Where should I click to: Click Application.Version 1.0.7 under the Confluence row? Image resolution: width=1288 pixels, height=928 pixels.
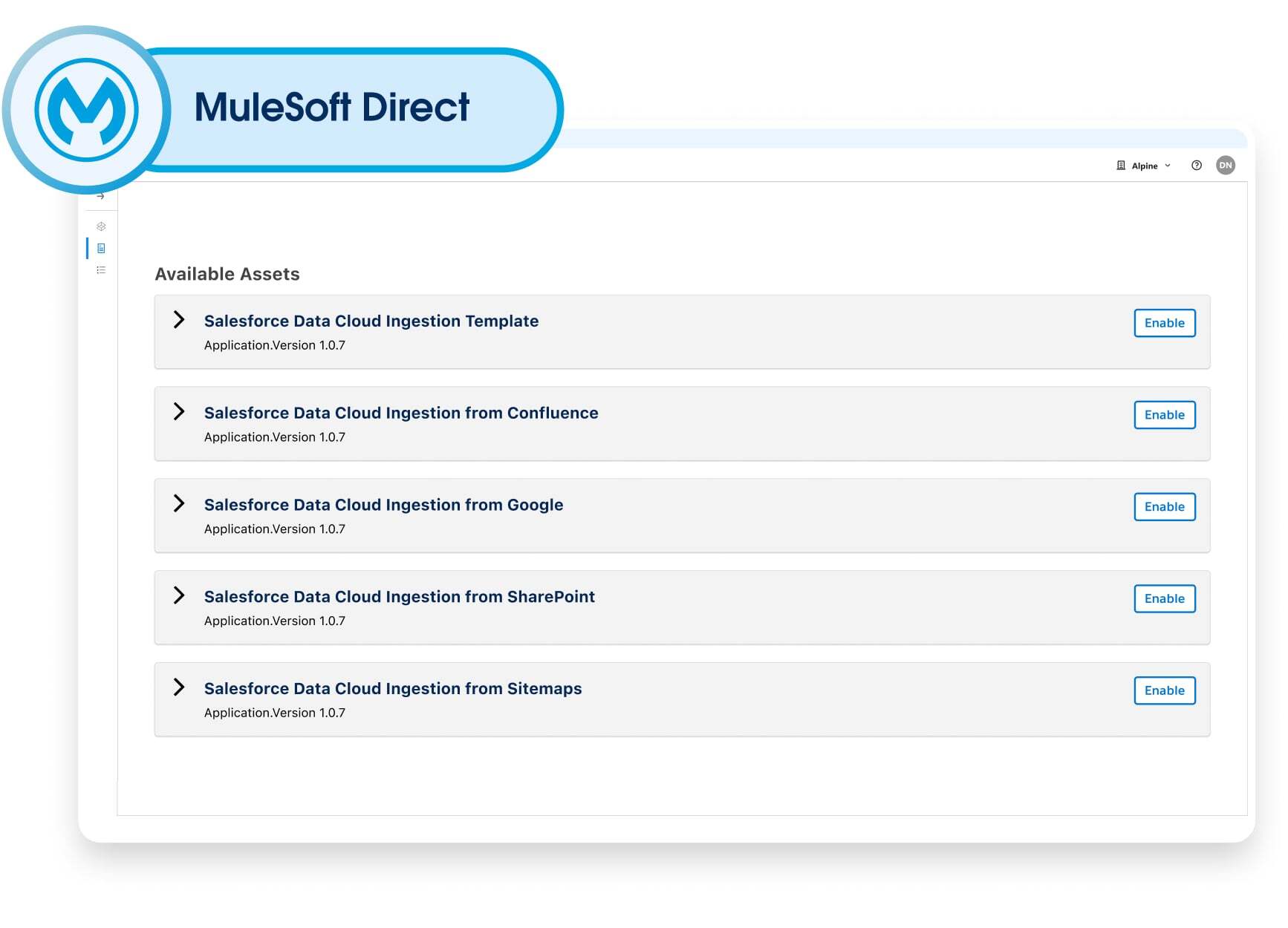pyautogui.click(x=275, y=437)
